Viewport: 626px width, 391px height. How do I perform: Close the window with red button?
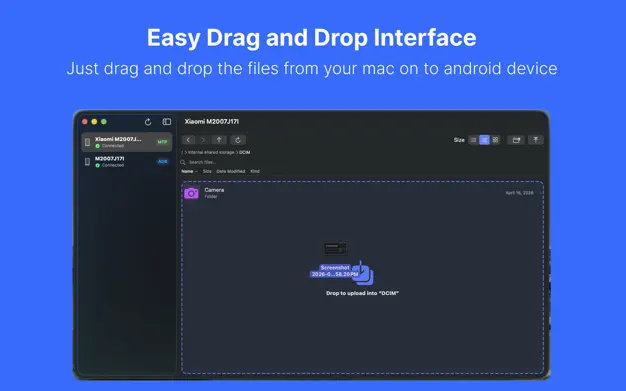coord(85,122)
